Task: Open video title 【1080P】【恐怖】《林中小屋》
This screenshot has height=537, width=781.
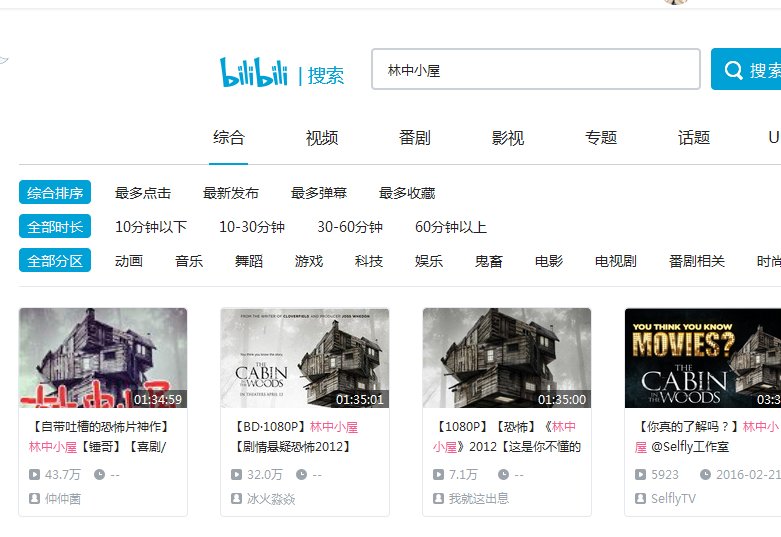Action: [x=507, y=437]
